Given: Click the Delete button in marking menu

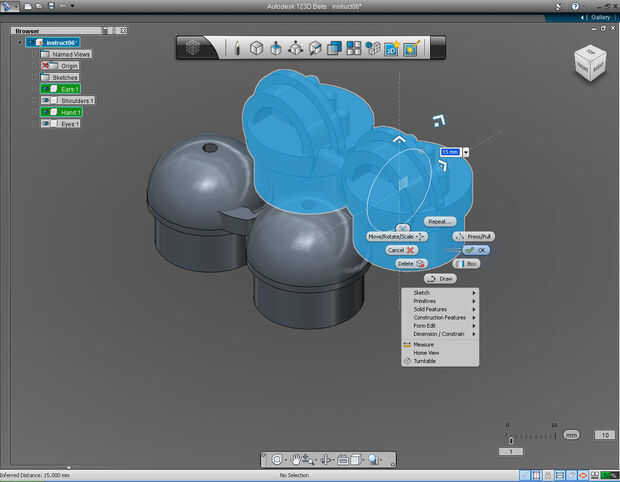Looking at the screenshot, I should (x=411, y=263).
